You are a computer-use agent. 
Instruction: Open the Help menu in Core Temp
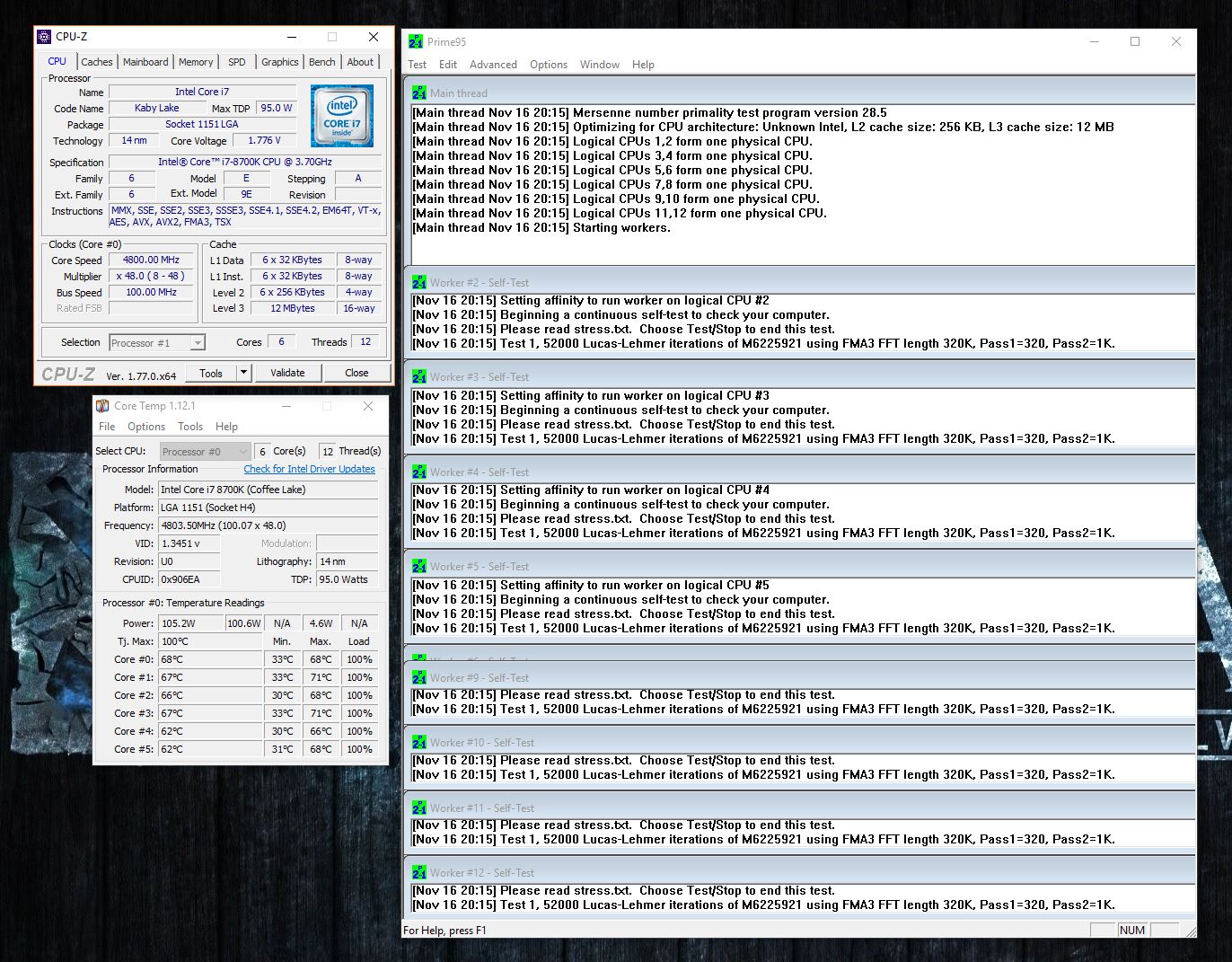point(227,427)
